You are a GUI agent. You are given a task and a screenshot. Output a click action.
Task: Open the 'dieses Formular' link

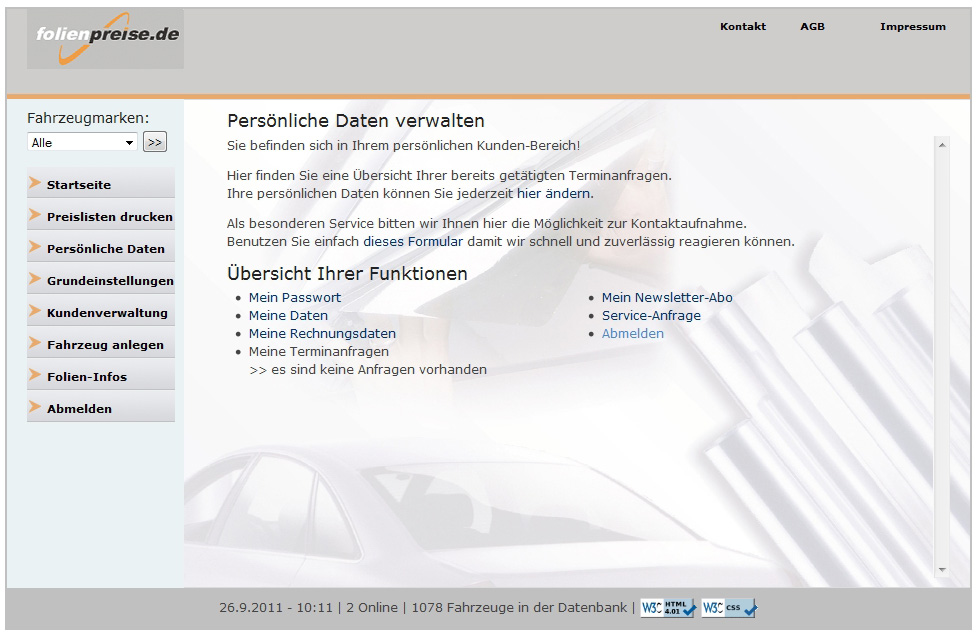pyautogui.click(x=413, y=242)
